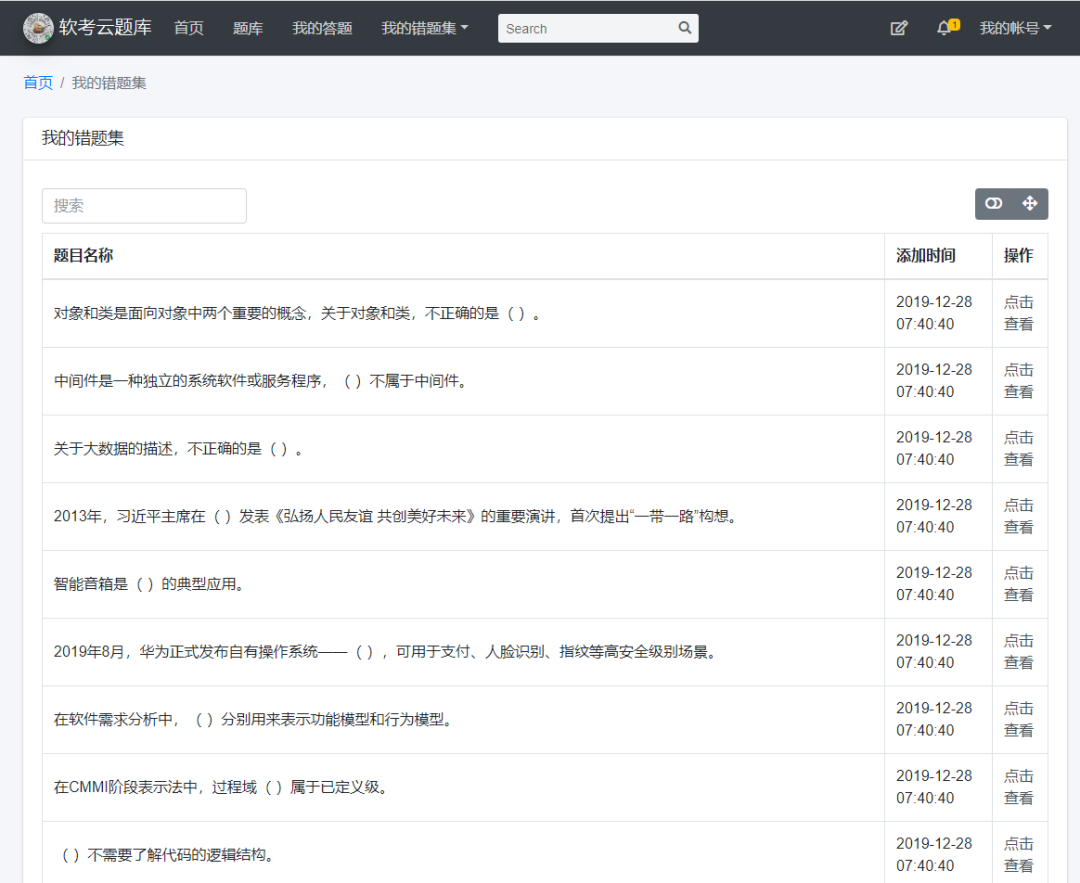1080x883 pixels.
Task: Click the 操作 column header
Action: [1018, 256]
